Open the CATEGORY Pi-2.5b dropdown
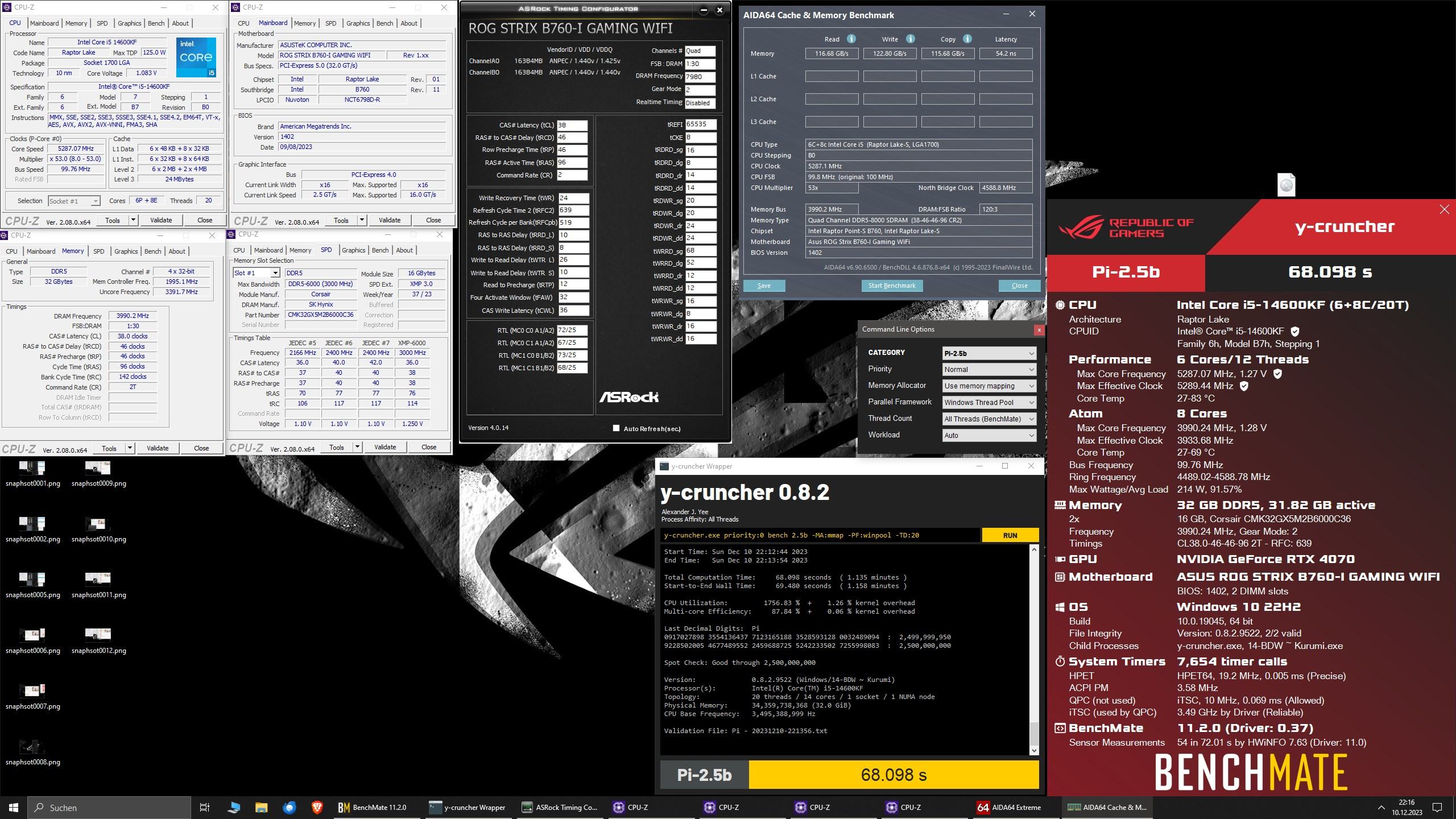1456x819 pixels. click(x=989, y=353)
